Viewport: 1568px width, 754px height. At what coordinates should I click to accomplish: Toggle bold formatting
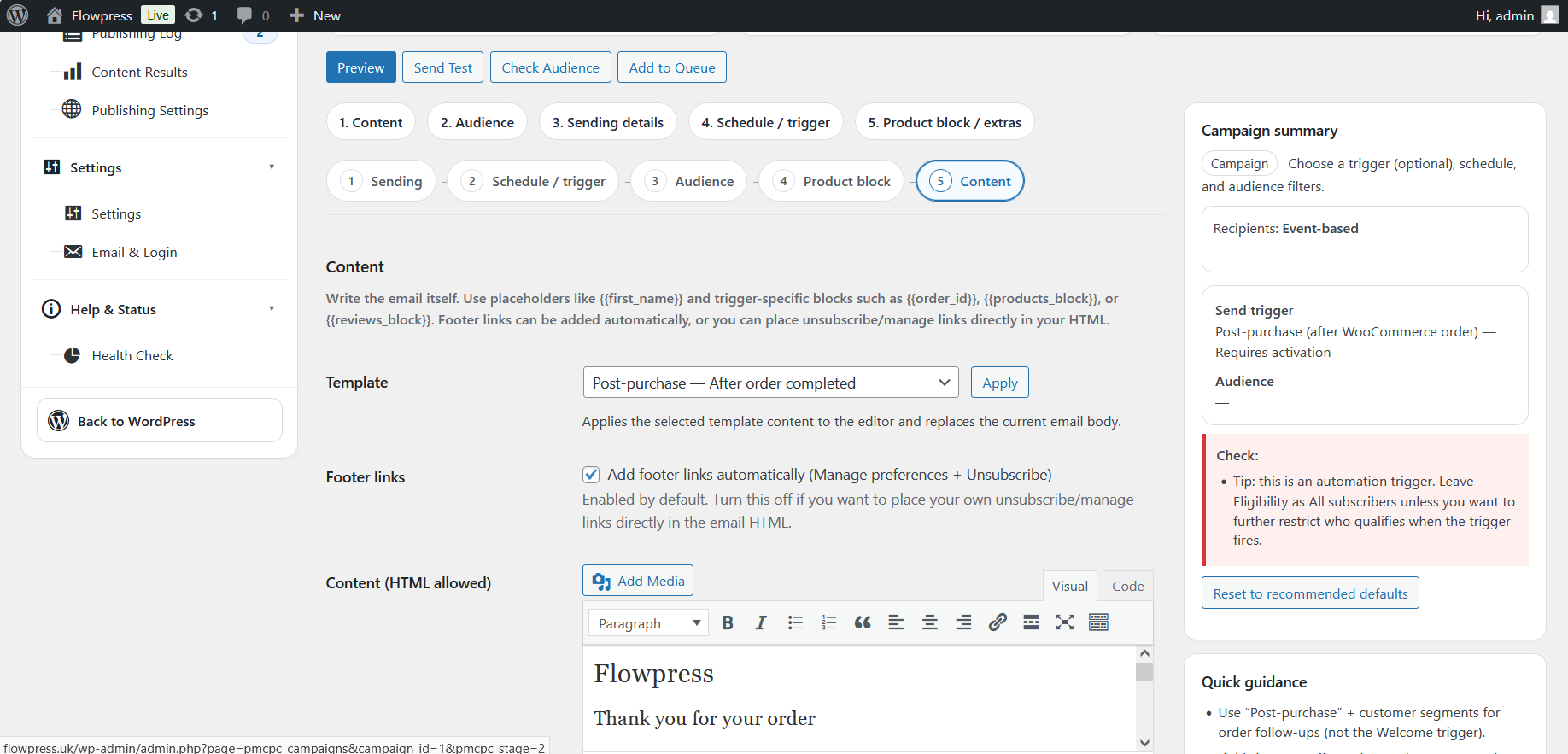728,622
